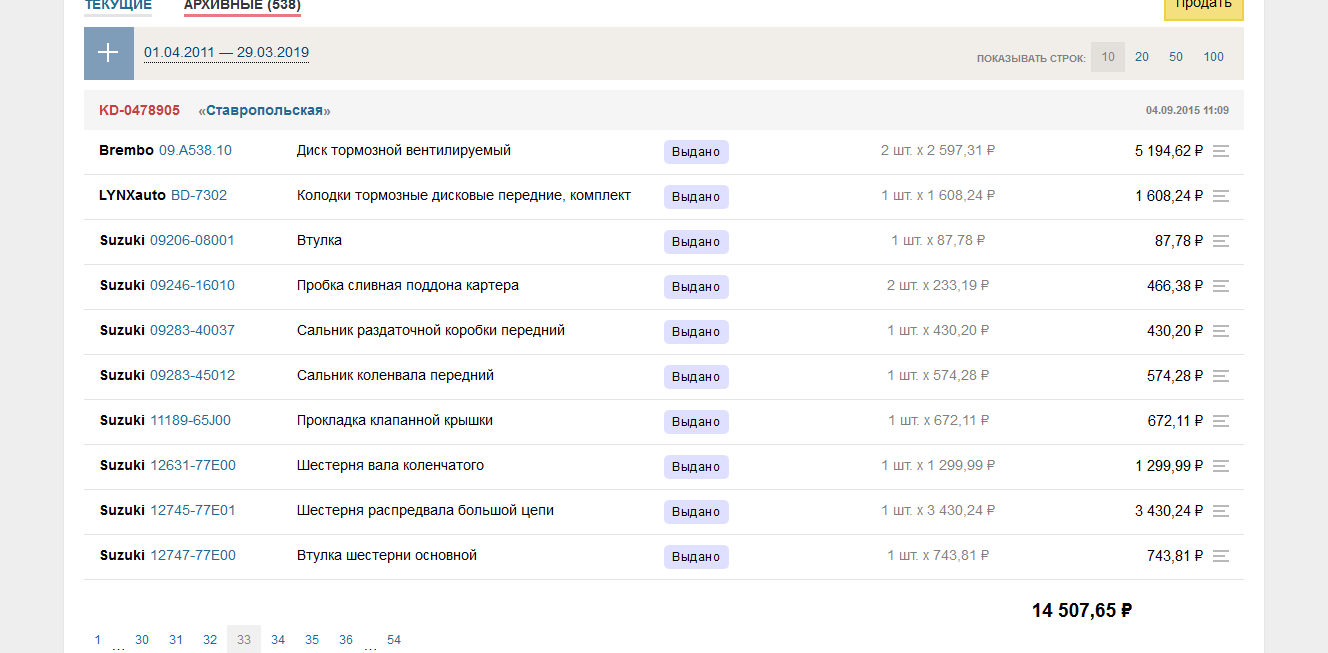1328x653 pixels.
Task: Show 10 rows per page
Action: [1108, 57]
